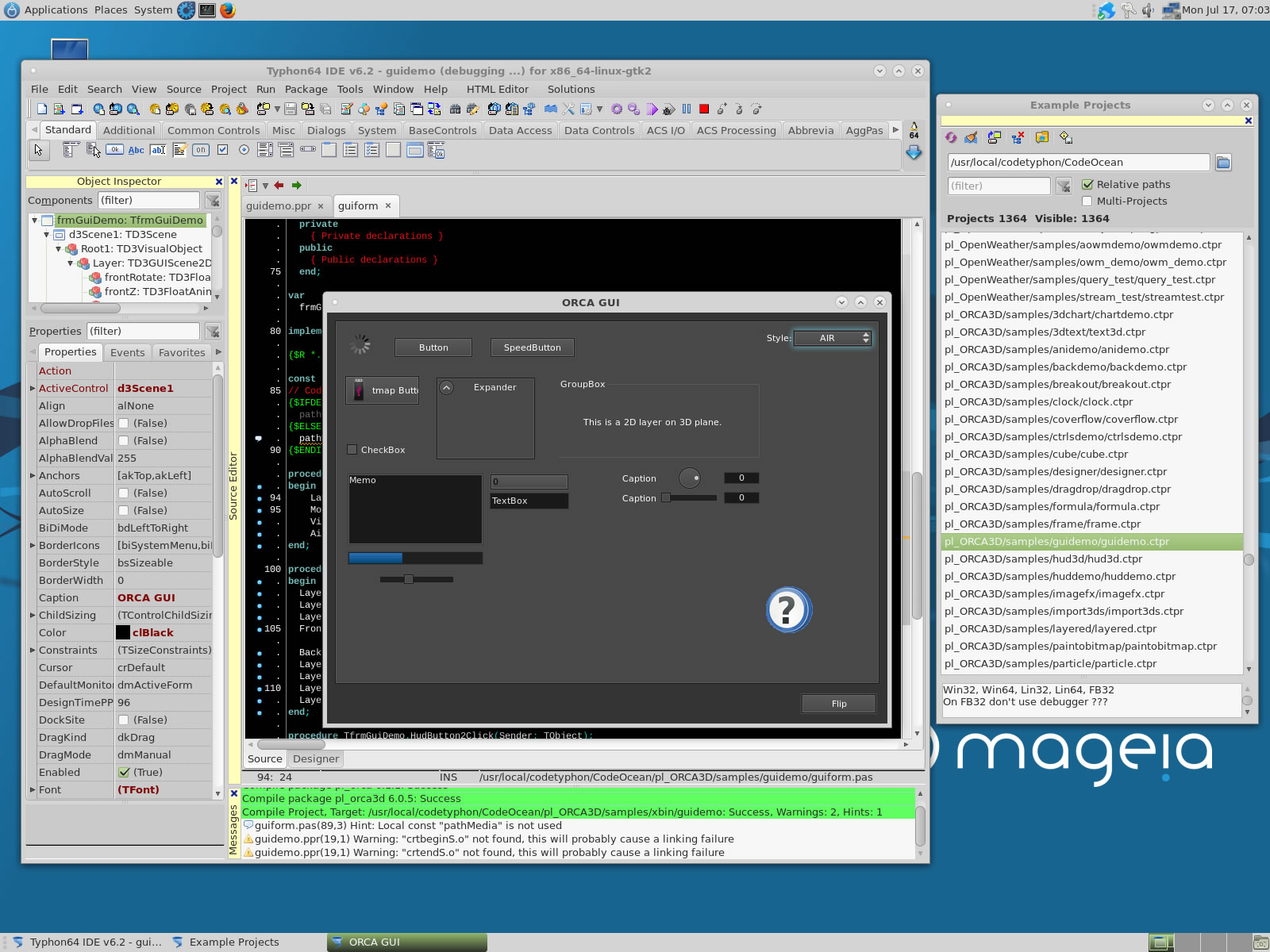
Task: Toggle the DockSite False checkbox
Action: coord(124,720)
